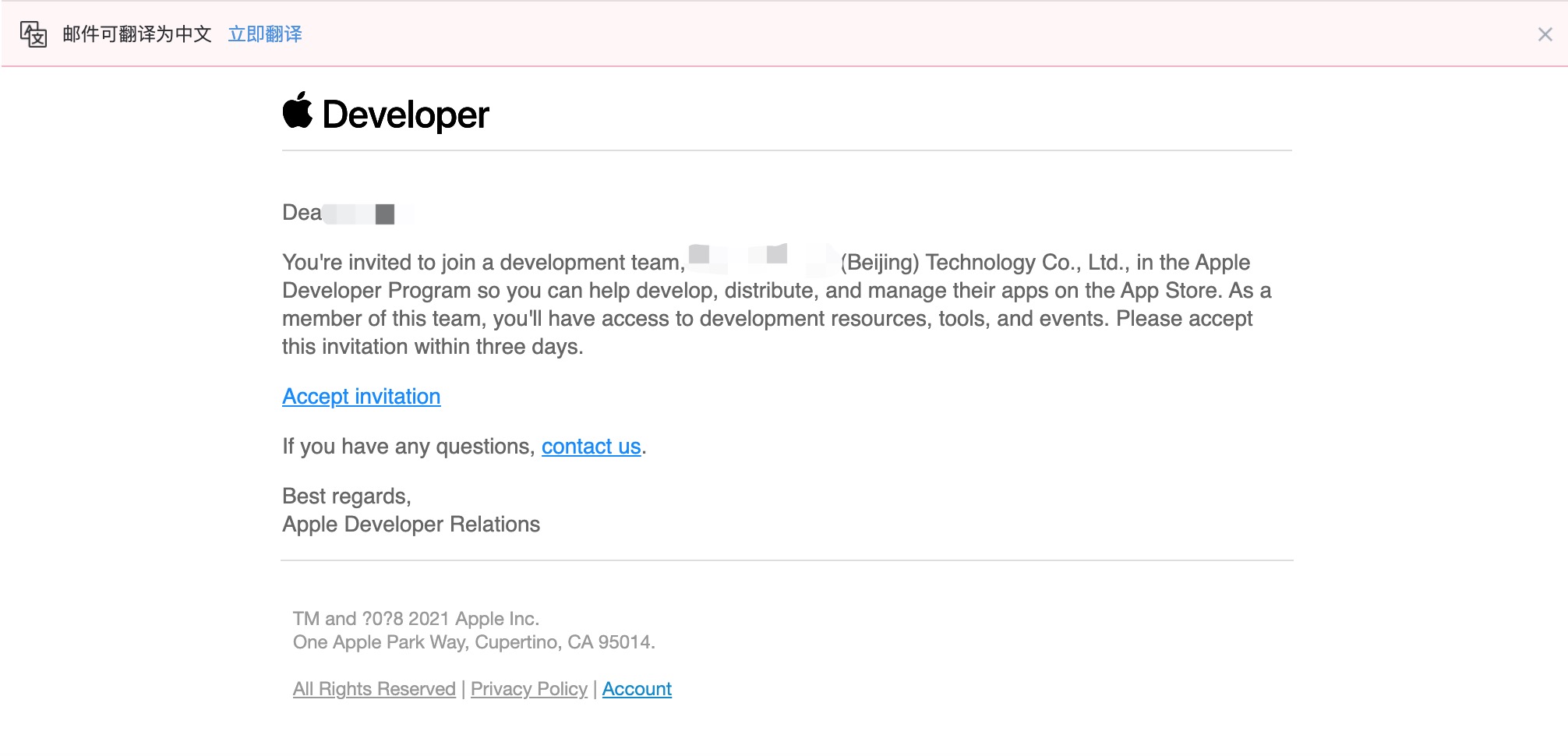
Task: Open the Accept invitation link
Action: tap(361, 396)
